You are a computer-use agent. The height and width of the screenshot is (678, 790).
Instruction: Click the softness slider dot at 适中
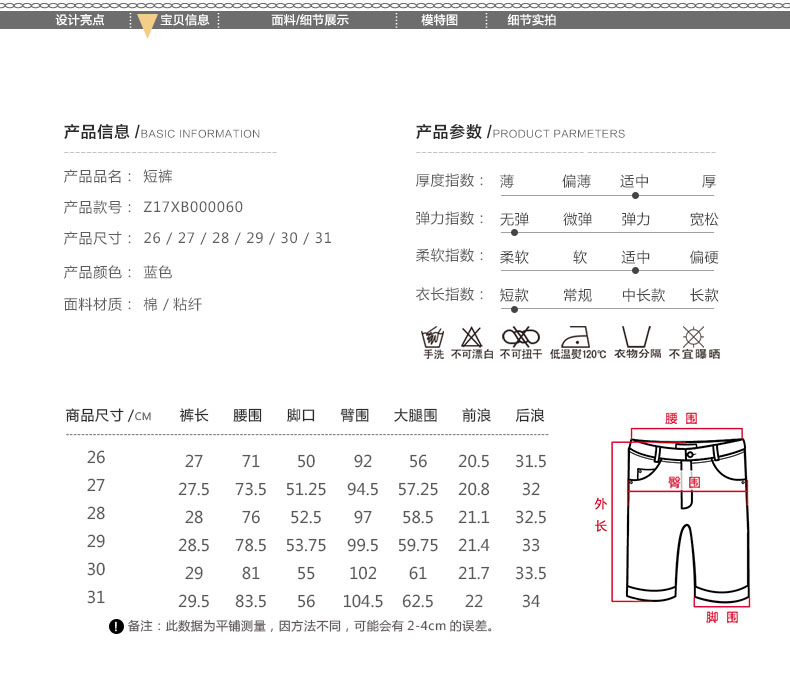pyautogui.click(x=635, y=270)
